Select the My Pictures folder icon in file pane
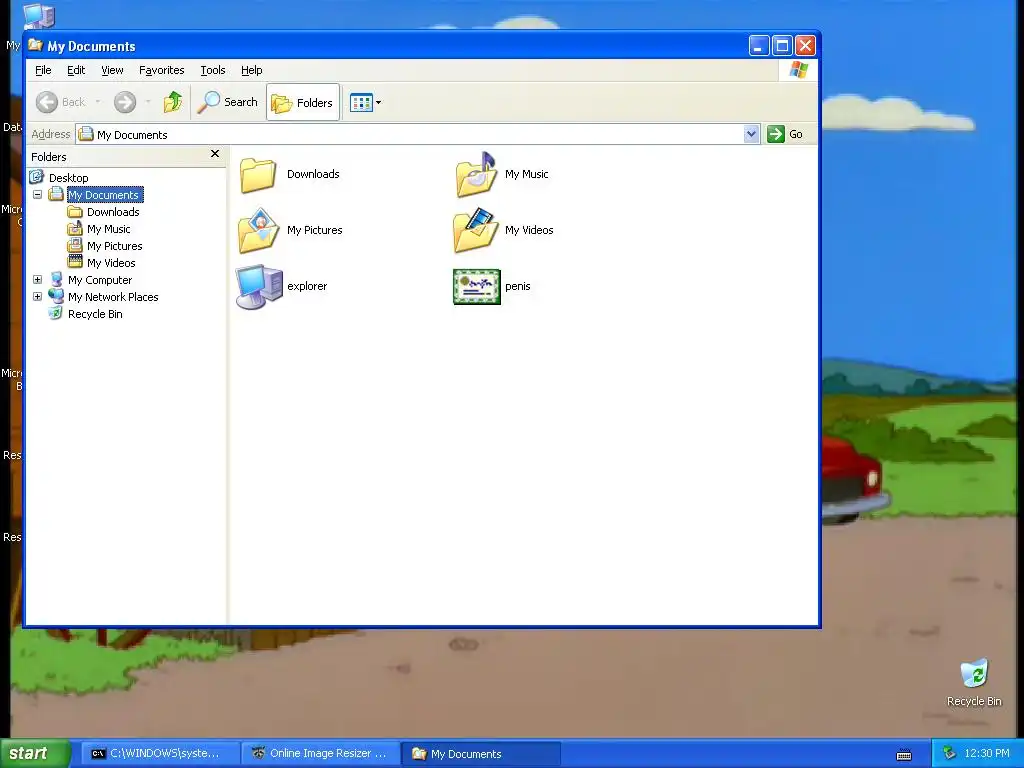1024x768 pixels. pyautogui.click(x=259, y=230)
